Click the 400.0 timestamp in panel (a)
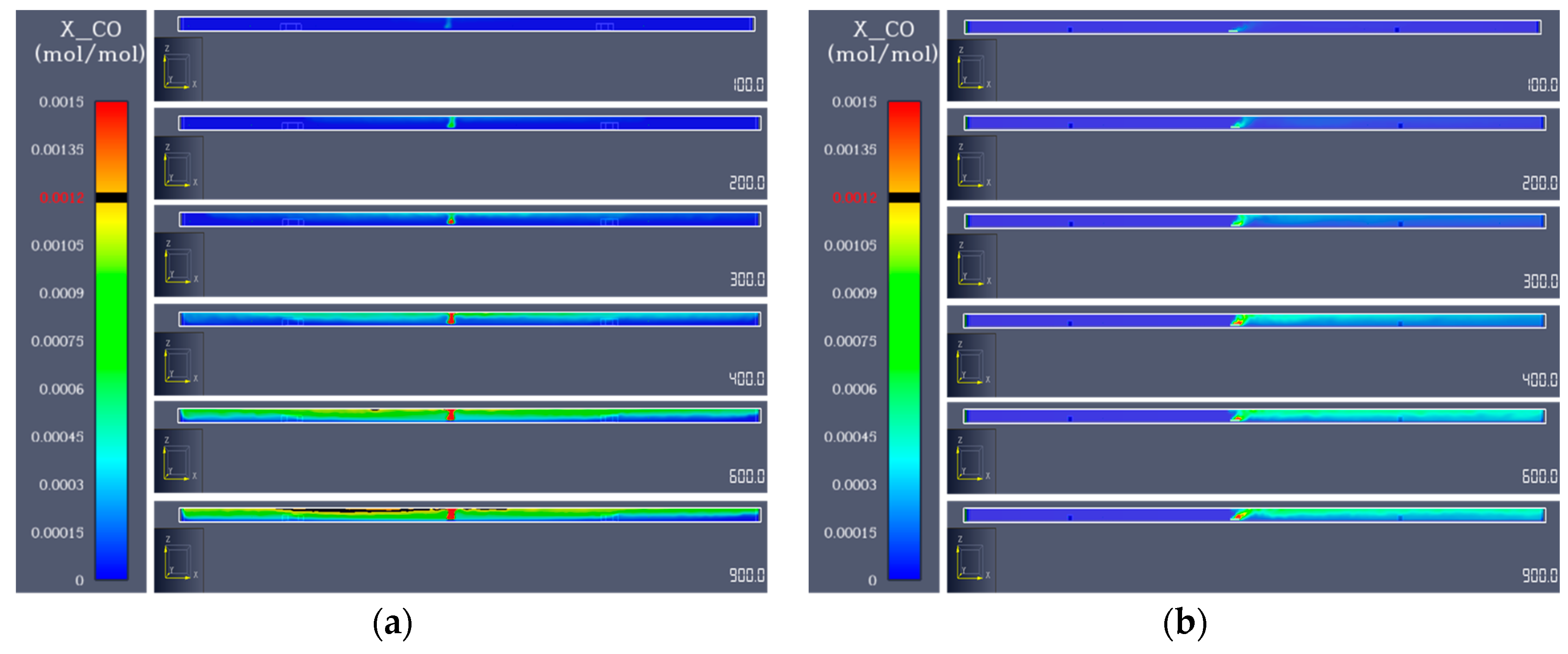Screen dimensions: 1568x654 coord(746,378)
